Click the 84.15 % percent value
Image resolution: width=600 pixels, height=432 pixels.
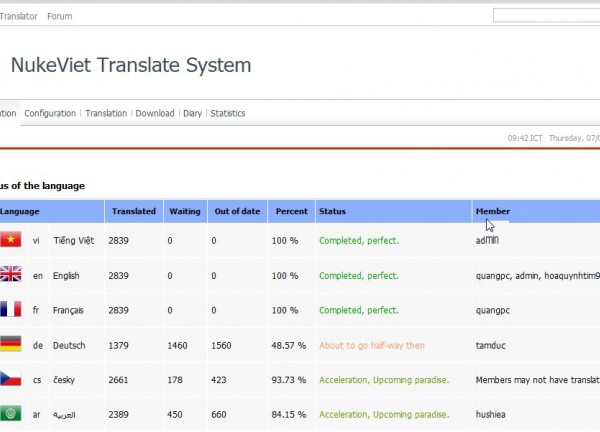point(289,414)
